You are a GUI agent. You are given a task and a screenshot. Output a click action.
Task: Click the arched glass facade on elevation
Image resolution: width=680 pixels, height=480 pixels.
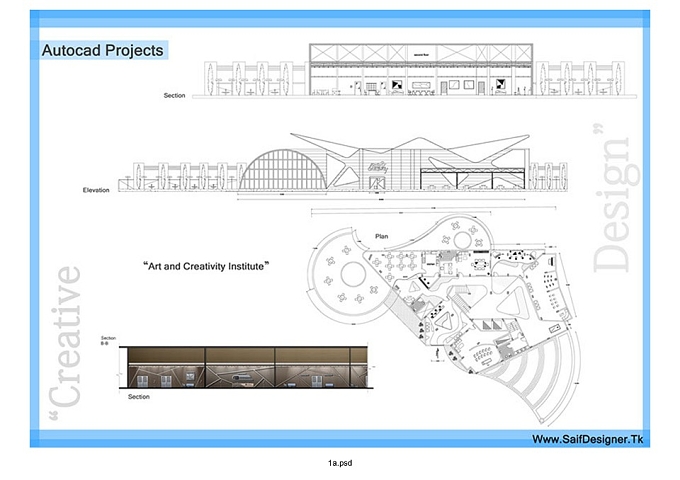[x=283, y=169]
